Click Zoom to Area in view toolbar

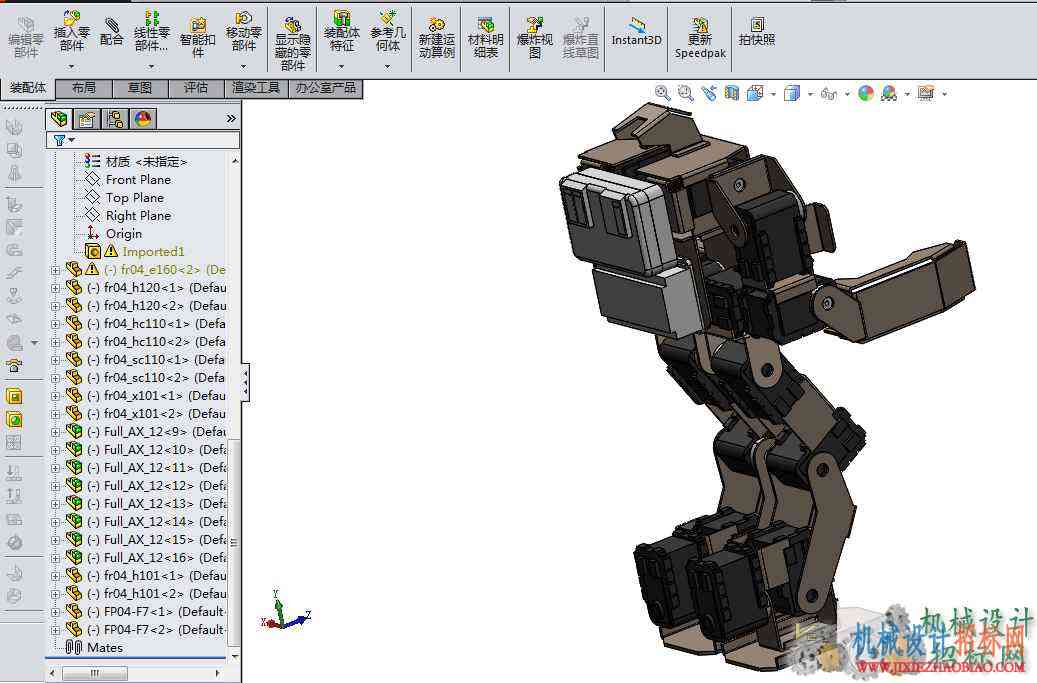tap(685, 93)
